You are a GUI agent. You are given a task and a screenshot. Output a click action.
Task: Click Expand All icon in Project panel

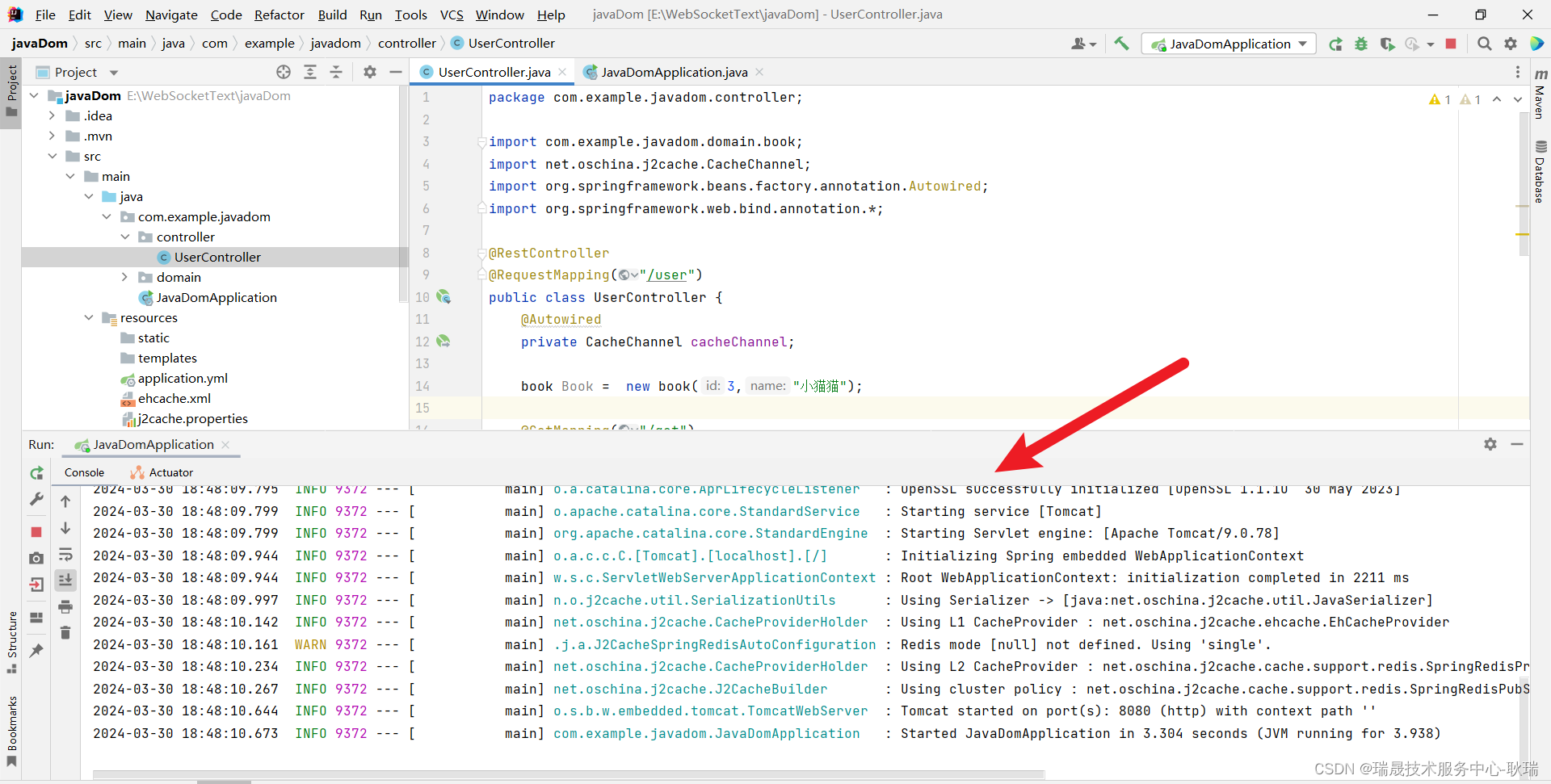point(310,72)
